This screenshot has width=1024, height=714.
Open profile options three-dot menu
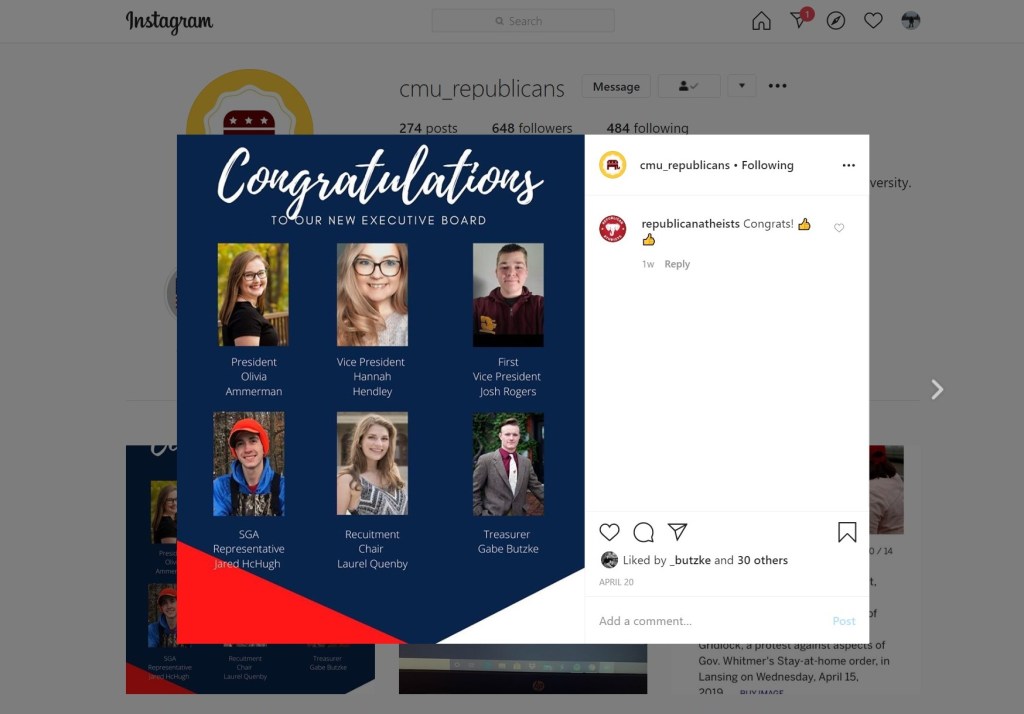coord(777,86)
